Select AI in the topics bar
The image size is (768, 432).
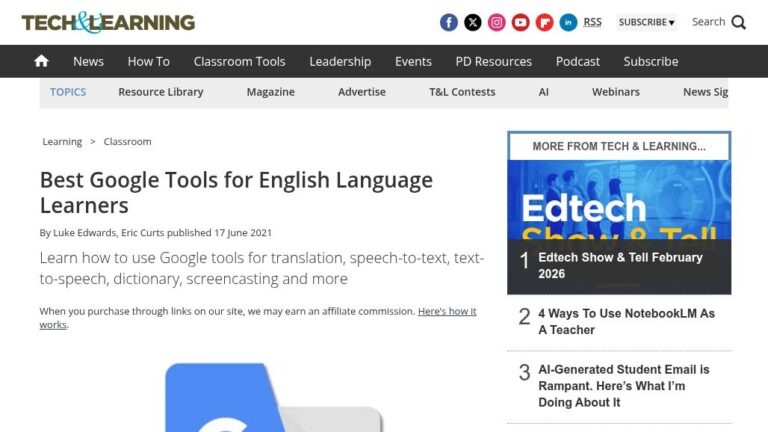coord(543,92)
